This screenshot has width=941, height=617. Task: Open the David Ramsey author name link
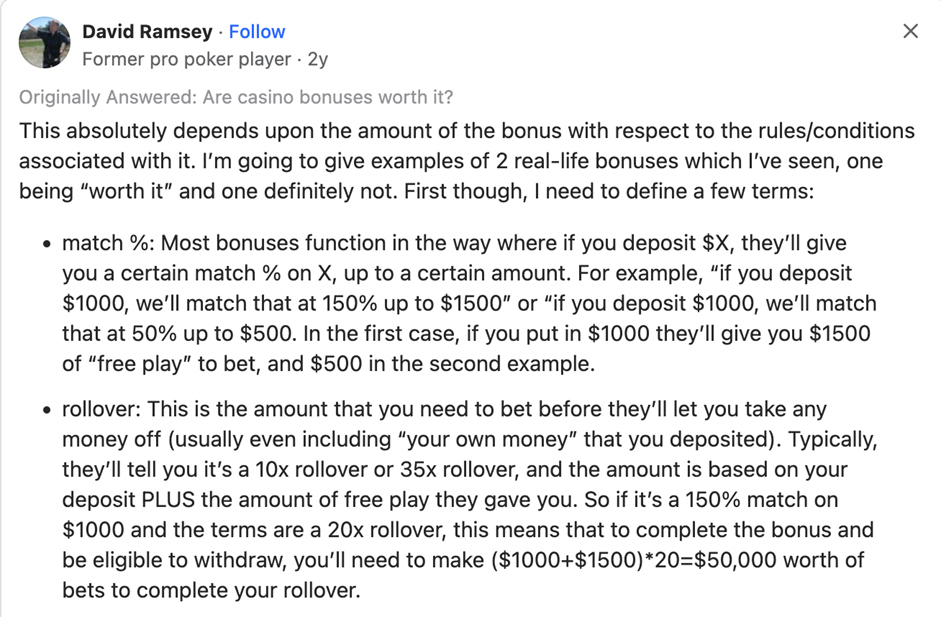147,32
